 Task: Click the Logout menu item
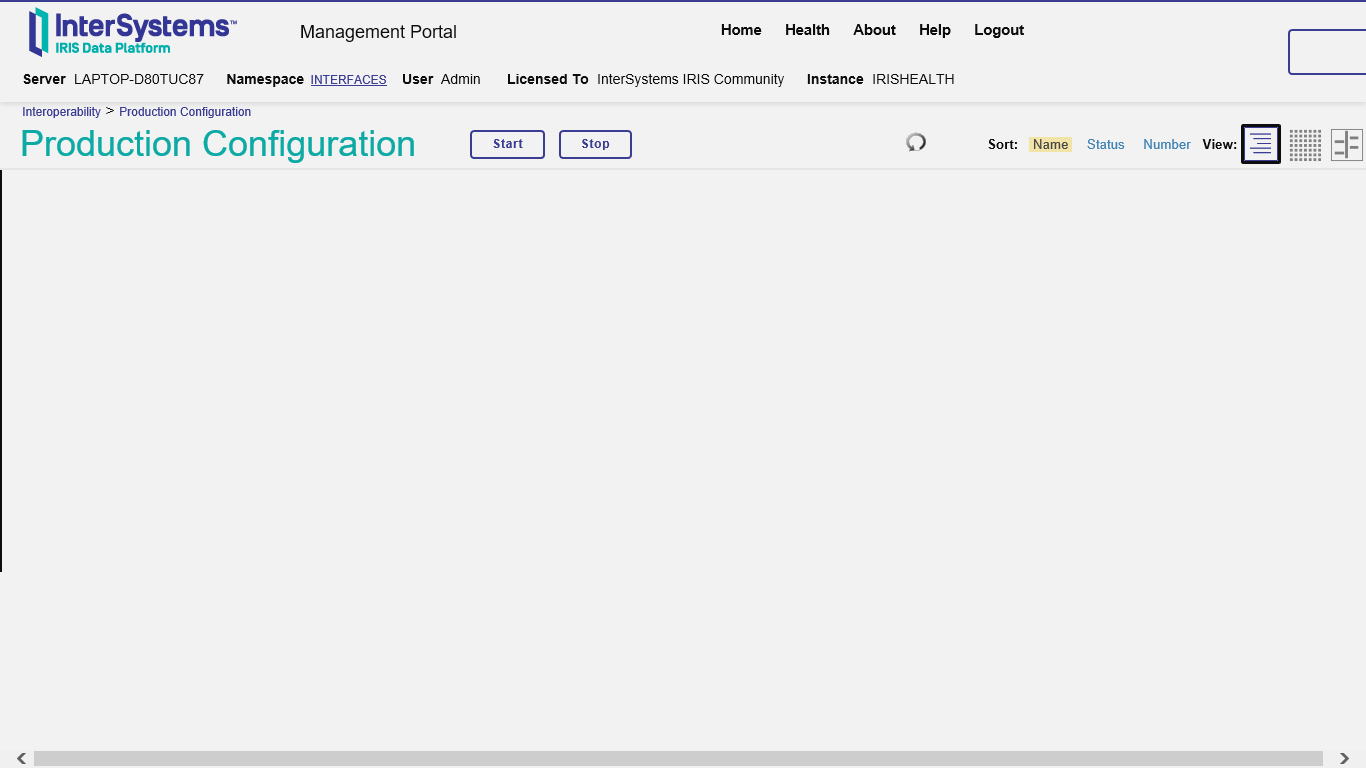click(x=999, y=30)
